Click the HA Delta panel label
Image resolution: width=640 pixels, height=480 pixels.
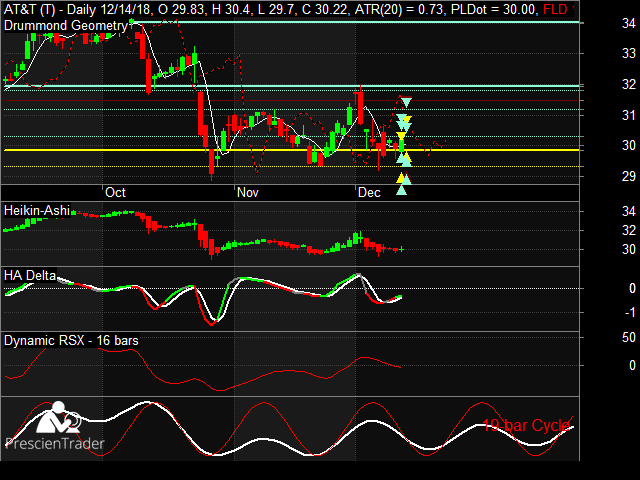[30, 275]
